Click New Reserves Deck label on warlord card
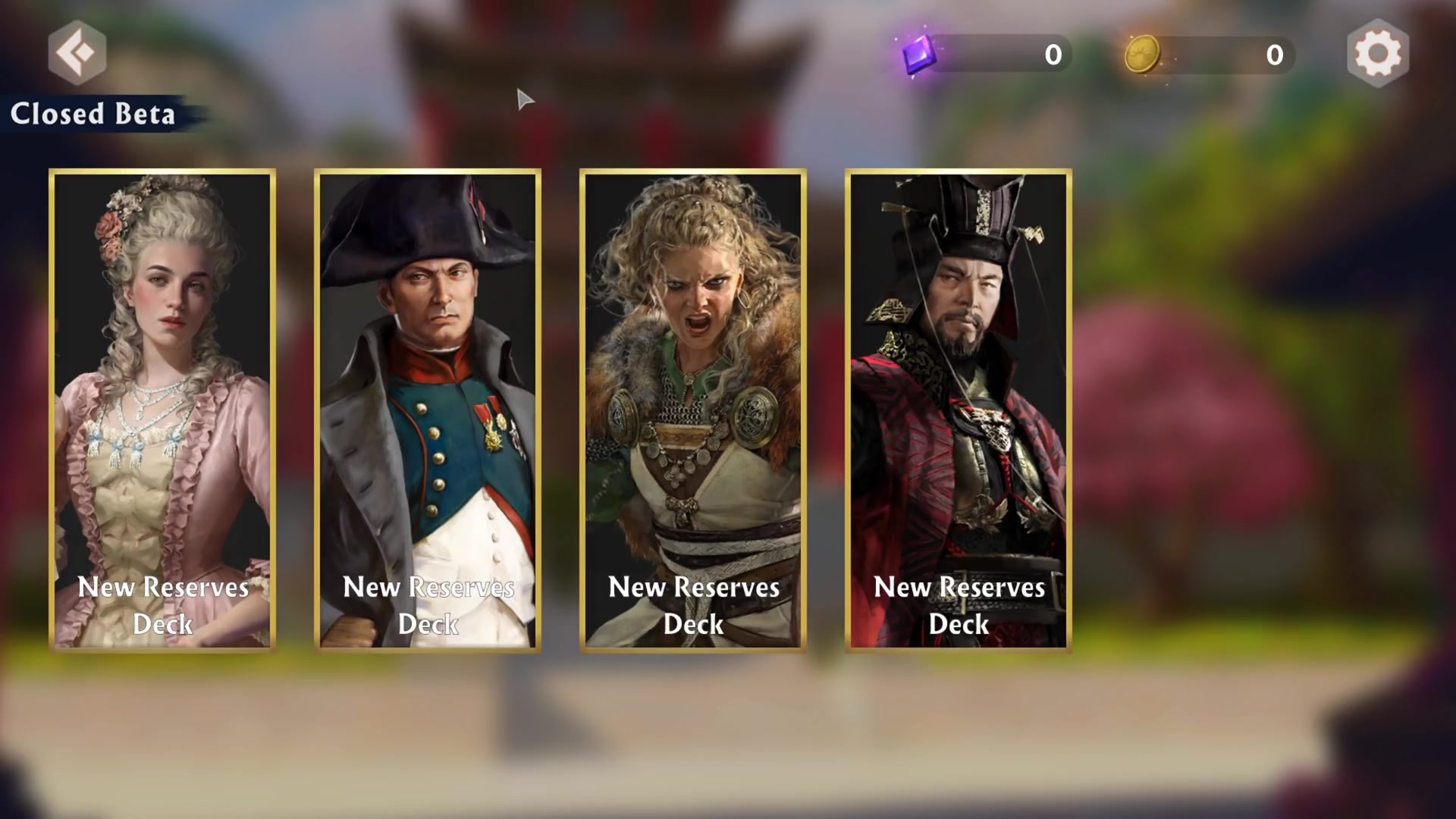 959,605
